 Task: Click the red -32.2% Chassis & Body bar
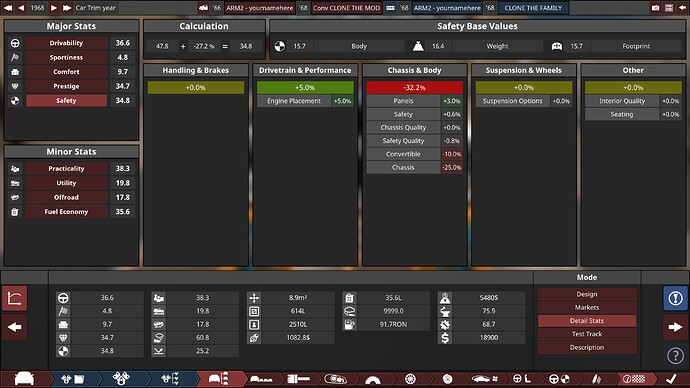coord(414,88)
